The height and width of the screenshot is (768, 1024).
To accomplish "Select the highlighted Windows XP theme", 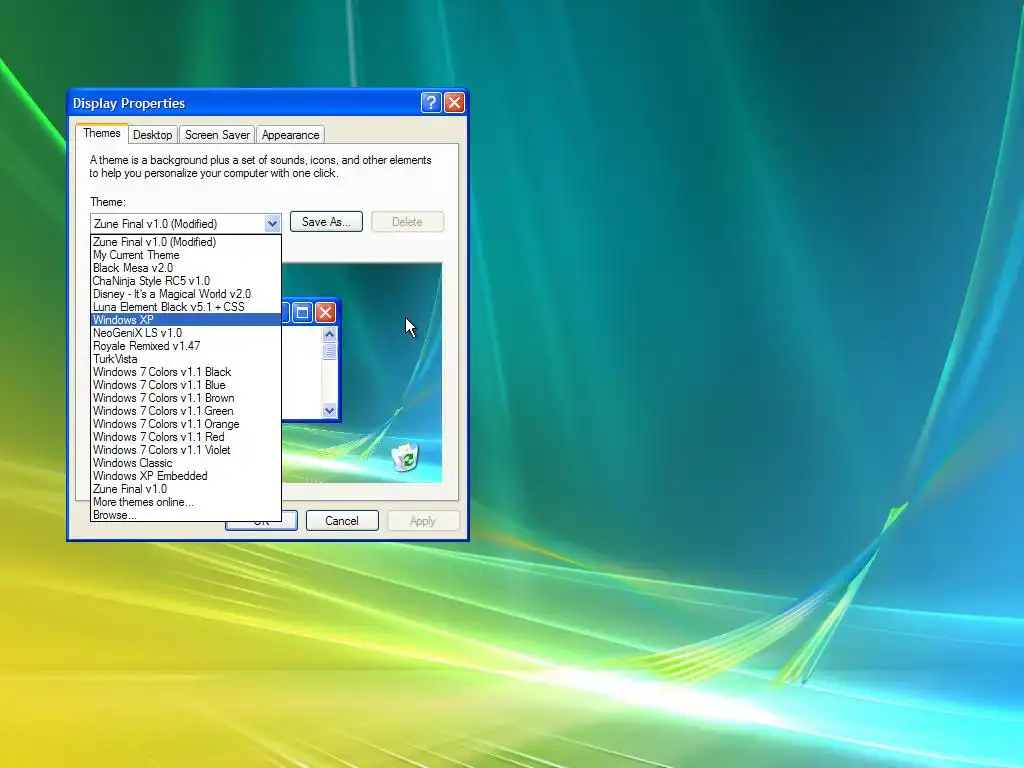I will coord(185,320).
